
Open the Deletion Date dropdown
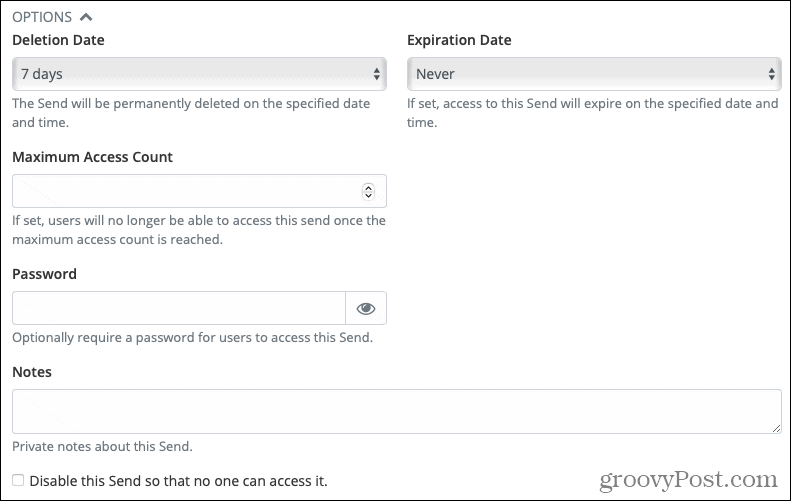click(199, 74)
